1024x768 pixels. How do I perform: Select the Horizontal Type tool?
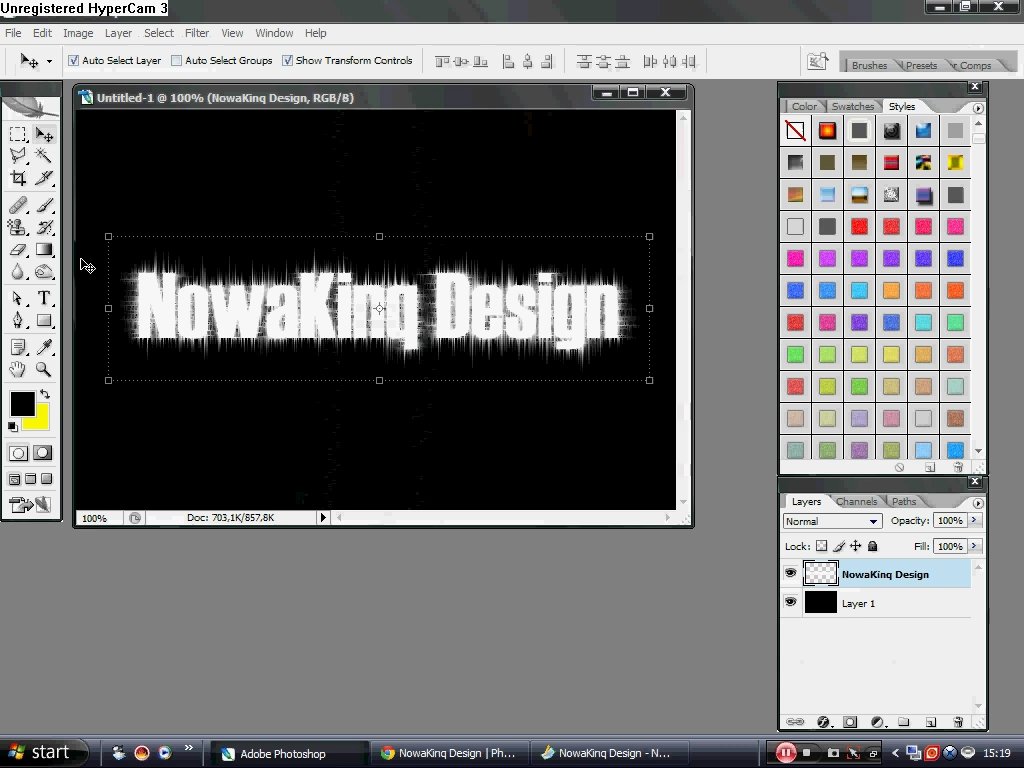(44, 298)
